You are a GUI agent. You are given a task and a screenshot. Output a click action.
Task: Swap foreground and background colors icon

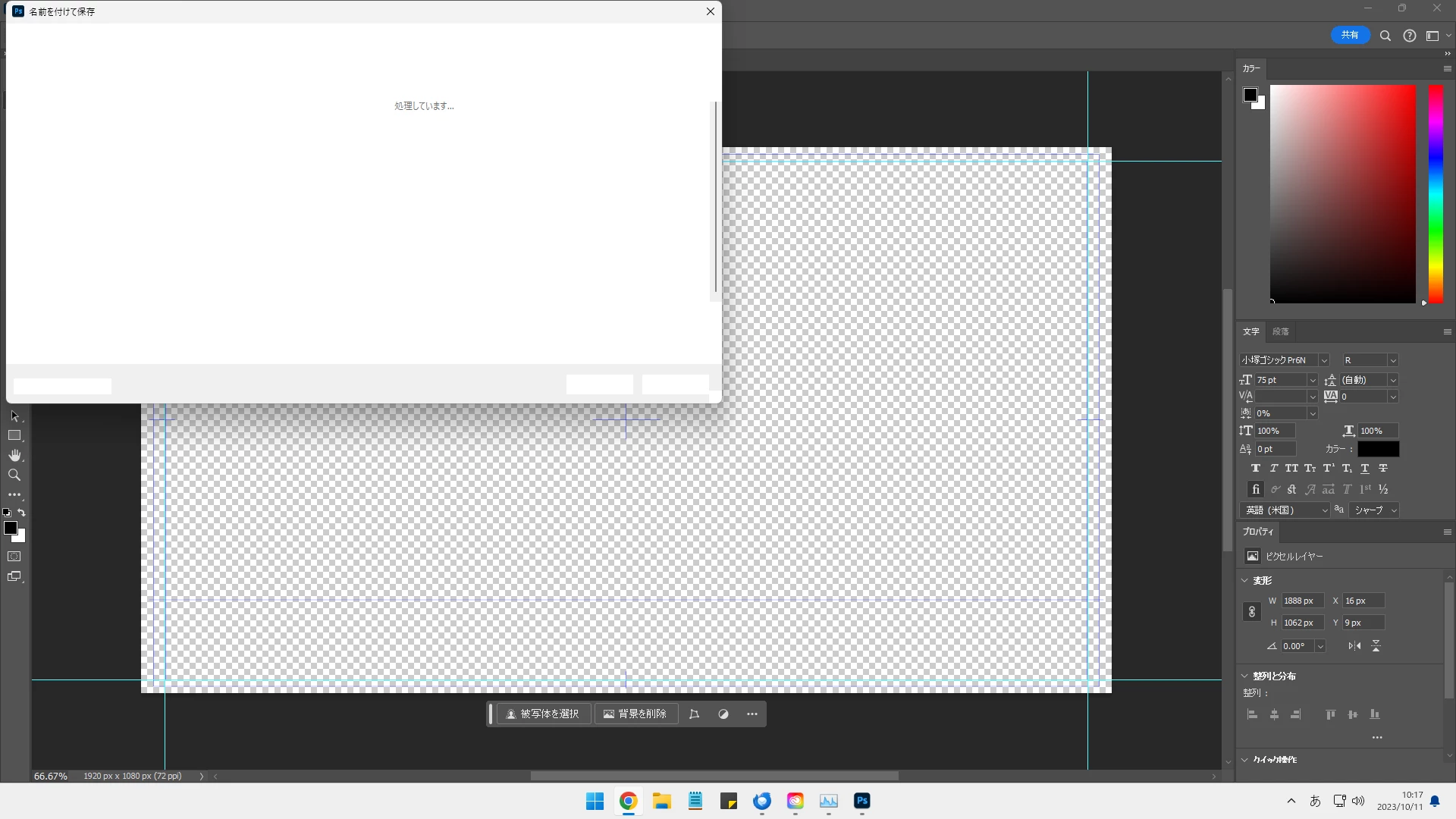pyautogui.click(x=21, y=513)
